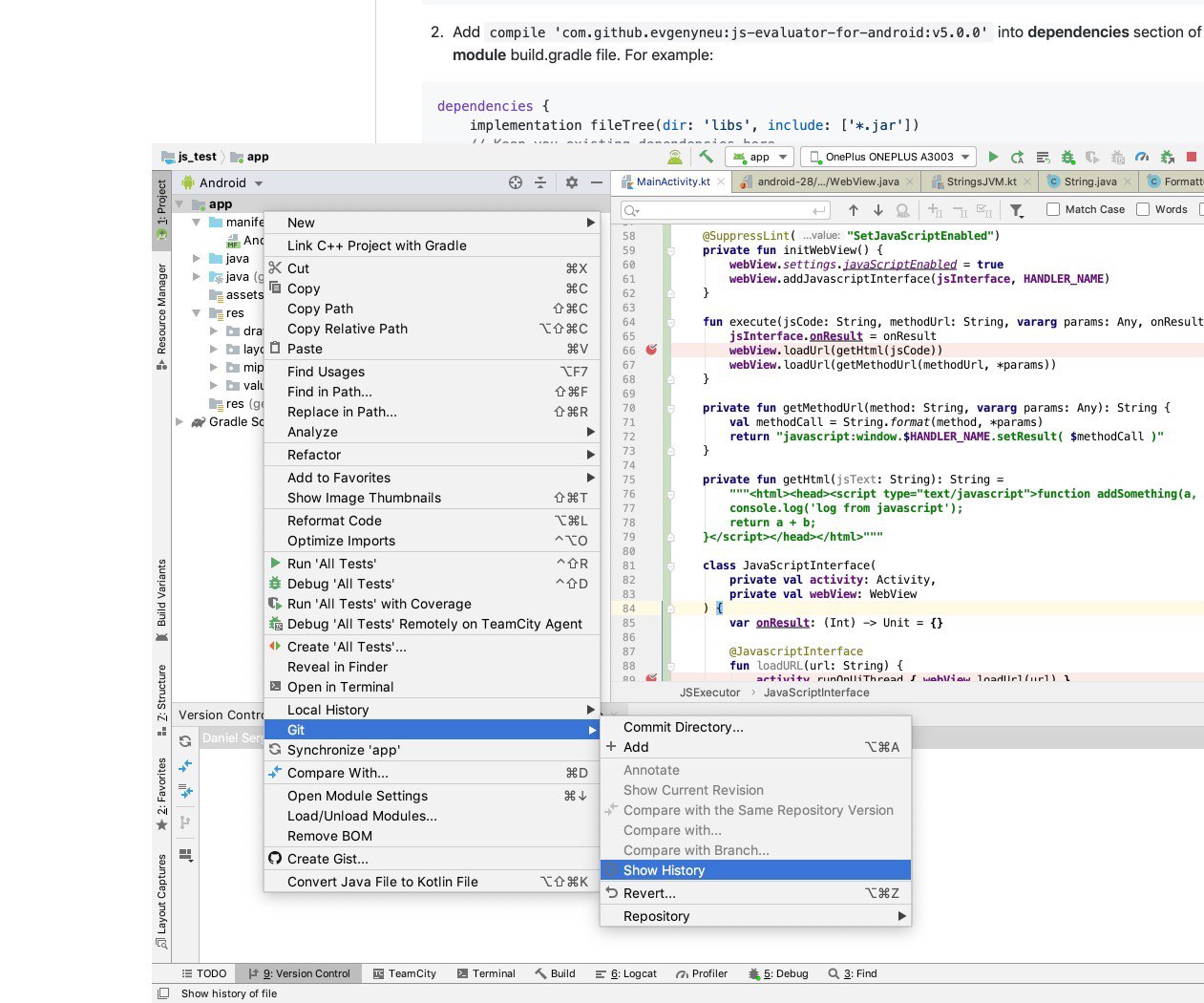
Task: Select Open in Terminal menu item
Action: tap(432, 687)
